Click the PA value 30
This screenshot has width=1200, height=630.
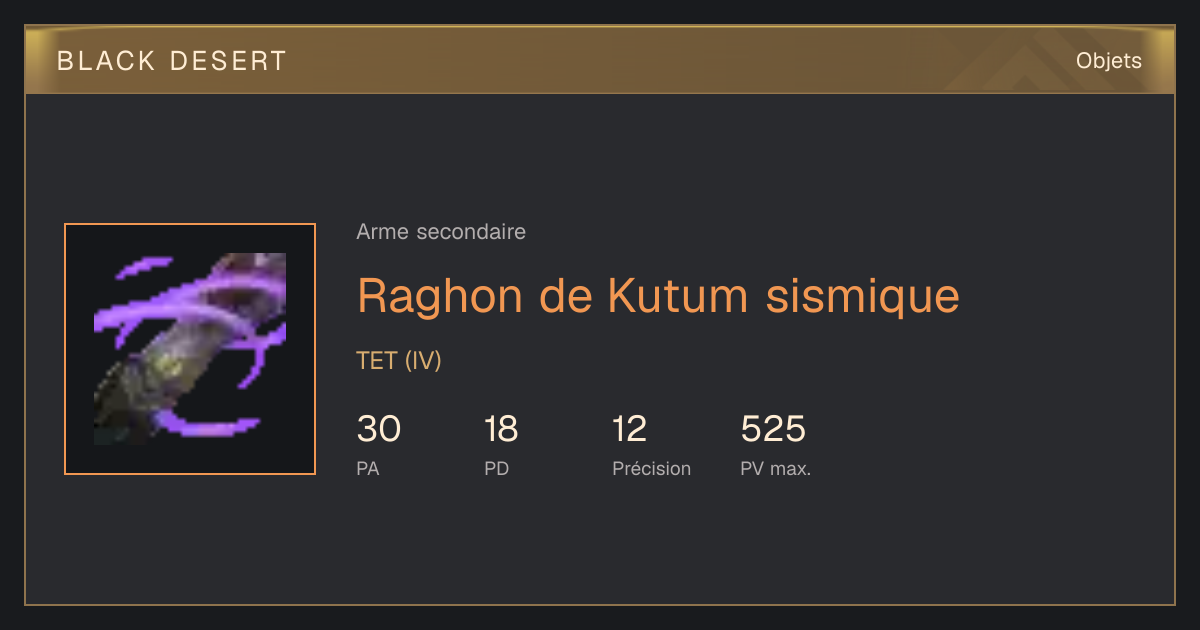pyautogui.click(x=379, y=429)
